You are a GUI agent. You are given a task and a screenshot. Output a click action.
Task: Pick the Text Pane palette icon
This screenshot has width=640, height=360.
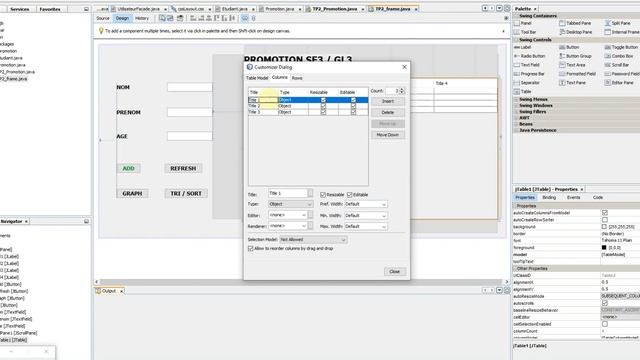[562, 82]
